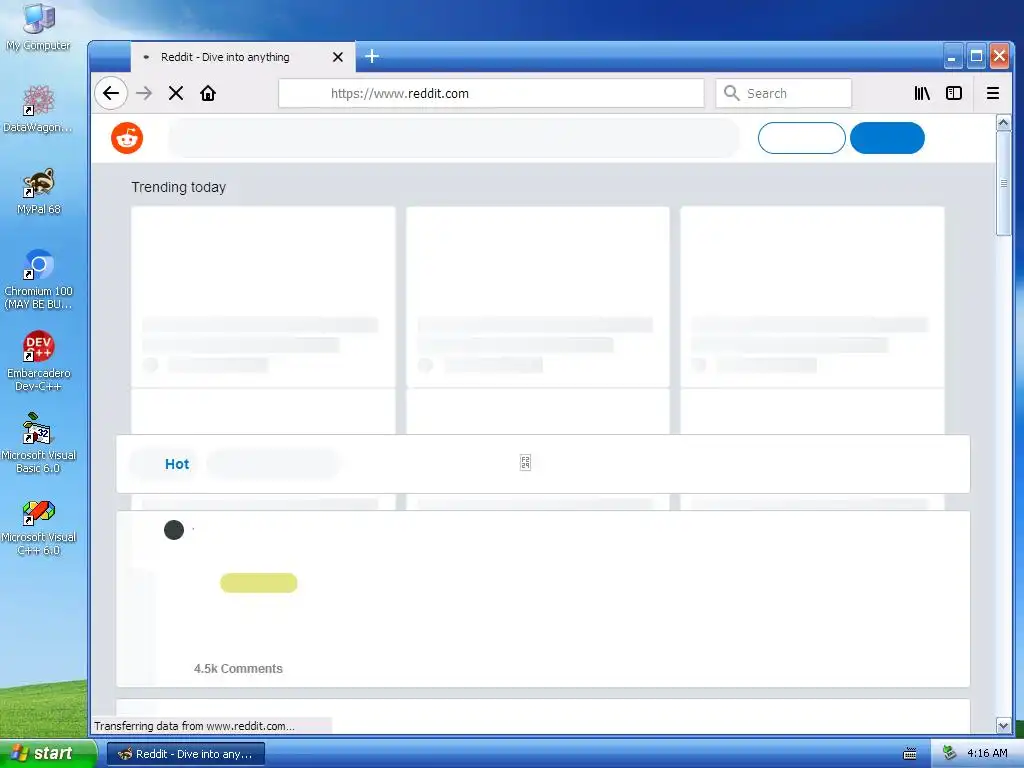1024x768 pixels.
Task: Open the Library bookshelf icon
Action: 922,93
